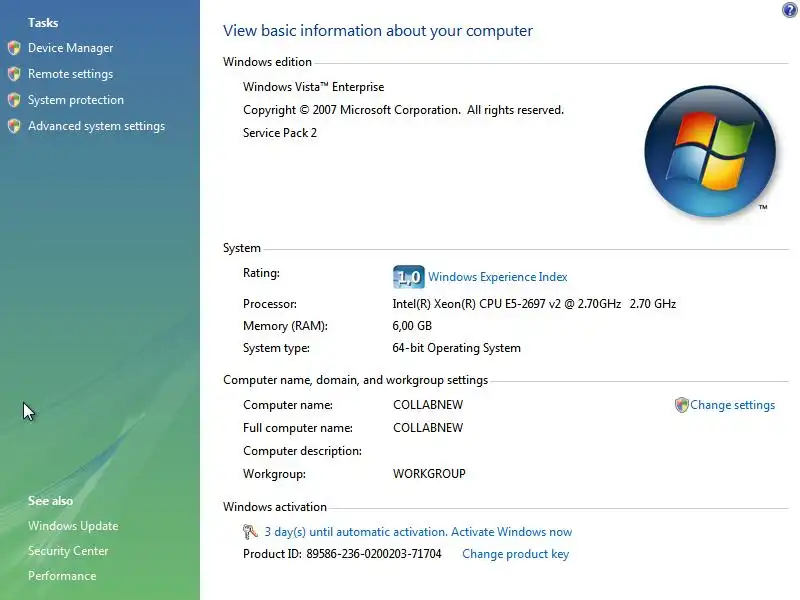Click the 6,00 GB memory value
This screenshot has width=800, height=600.
[x=412, y=326]
